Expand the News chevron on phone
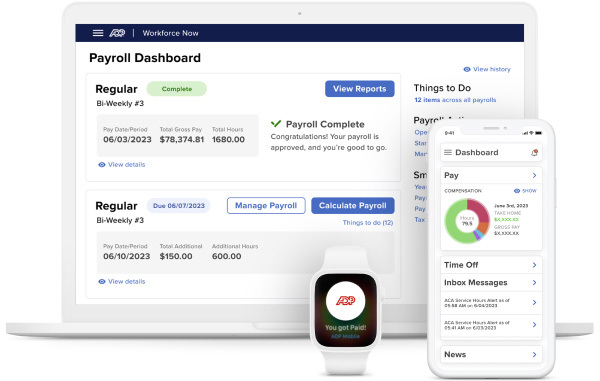600x381 pixels. click(535, 355)
